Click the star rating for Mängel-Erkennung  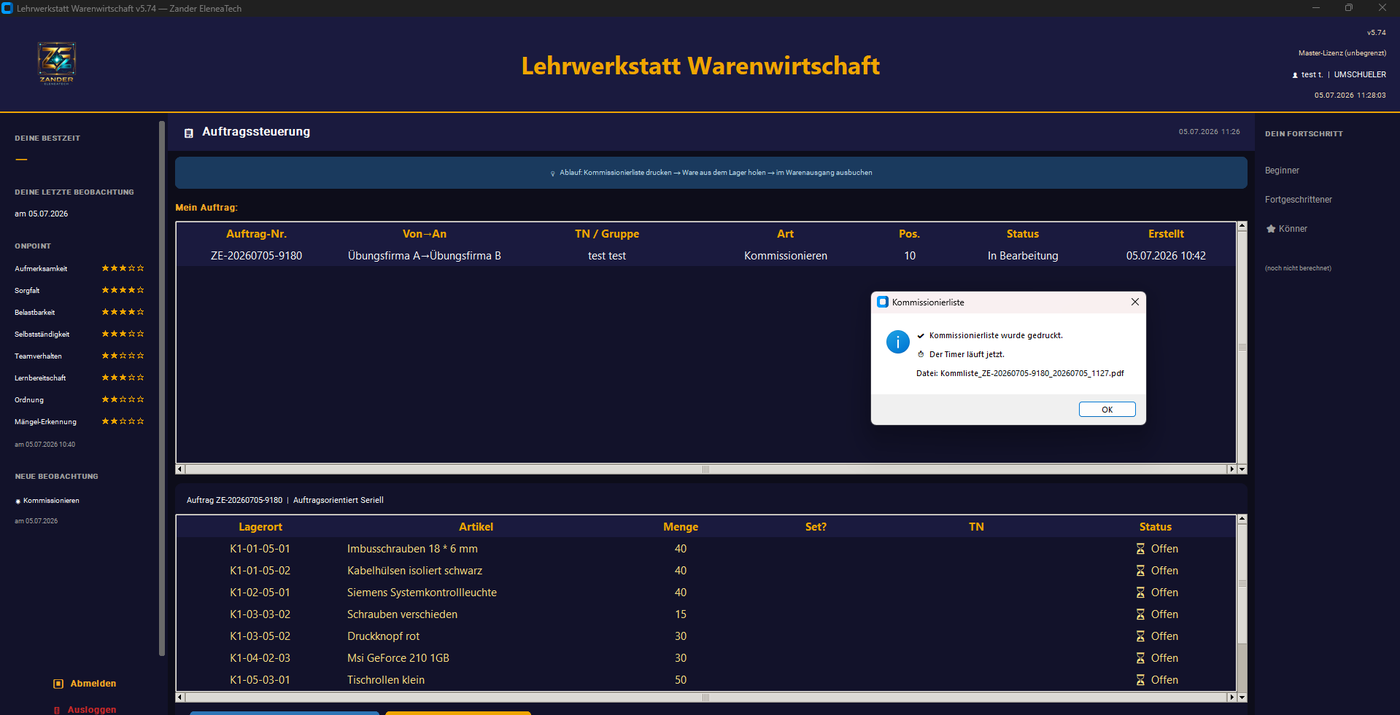tap(123, 422)
